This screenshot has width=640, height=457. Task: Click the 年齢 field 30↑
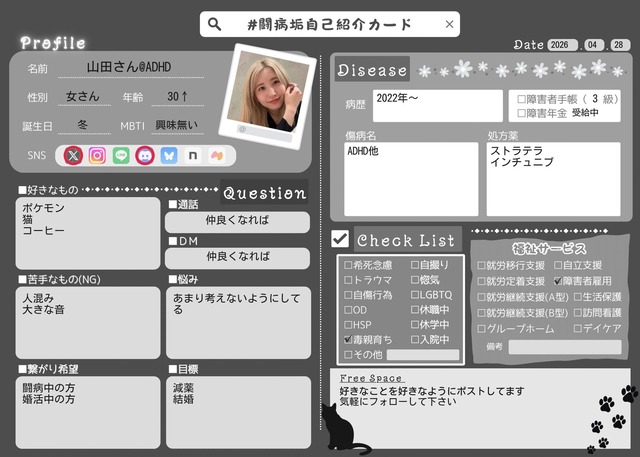pos(178,97)
